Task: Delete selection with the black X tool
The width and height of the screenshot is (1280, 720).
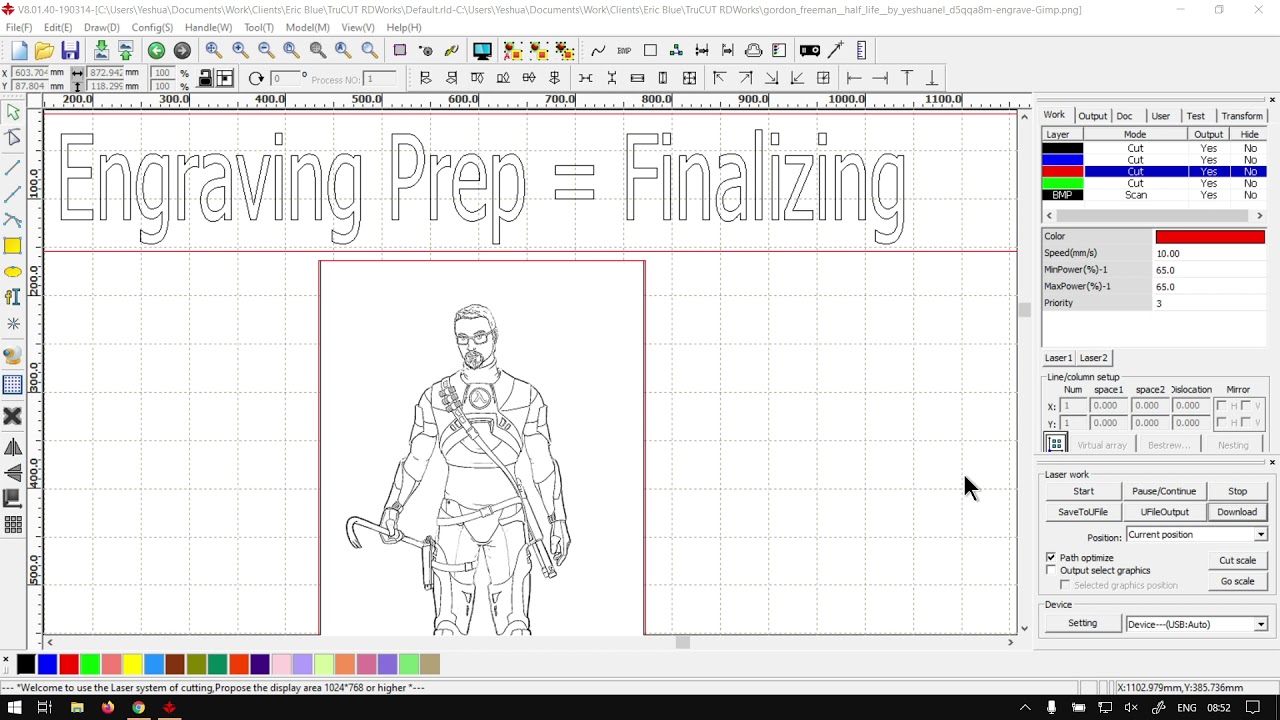Action: (13, 416)
